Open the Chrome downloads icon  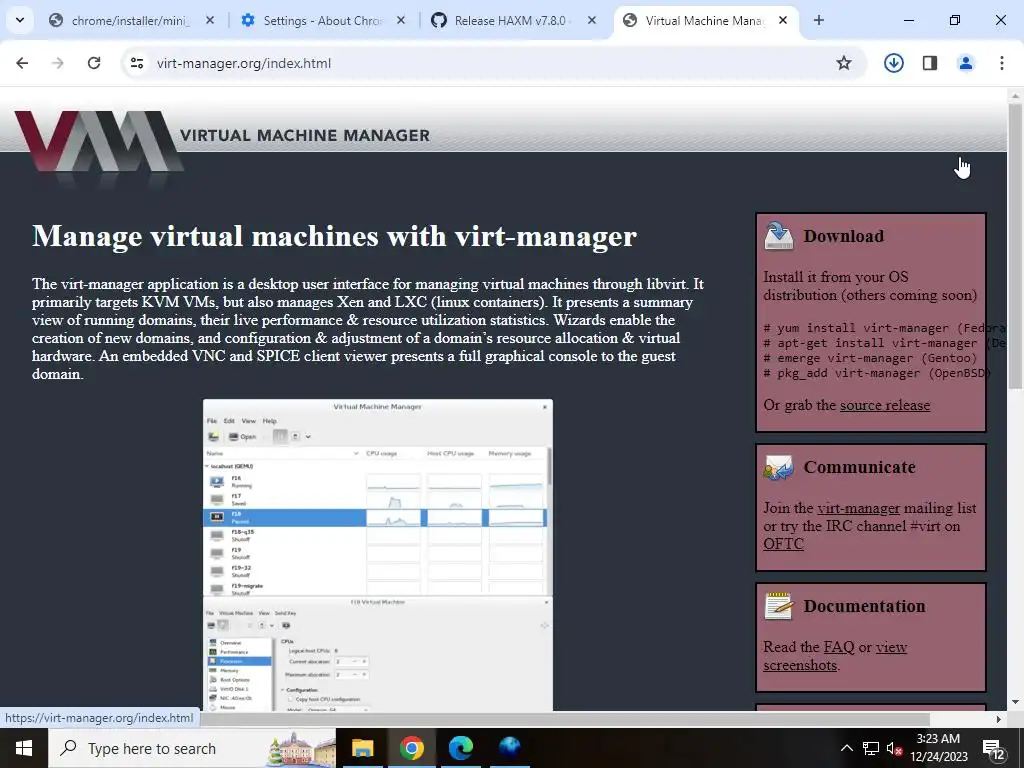pos(893,63)
